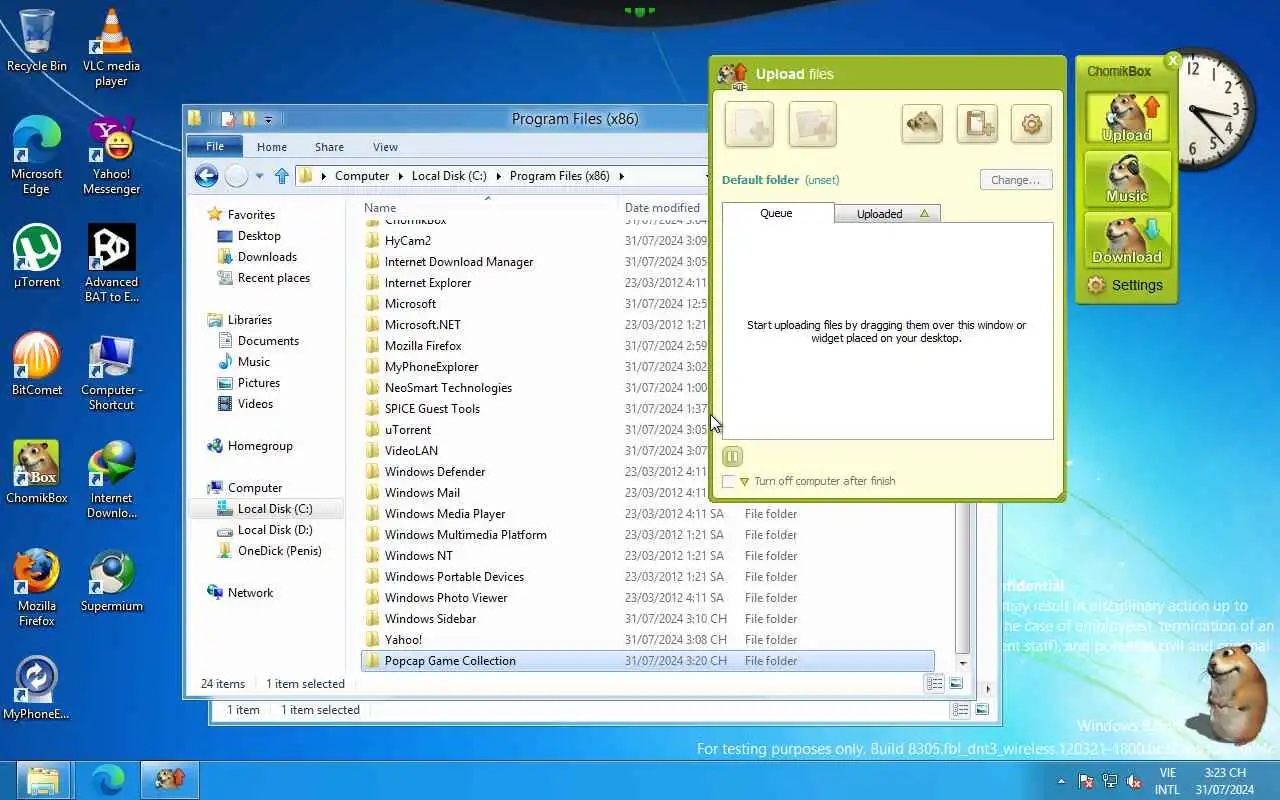Click the add folder icon in ChomikBox
This screenshot has height=800, width=1280.
tap(812, 125)
